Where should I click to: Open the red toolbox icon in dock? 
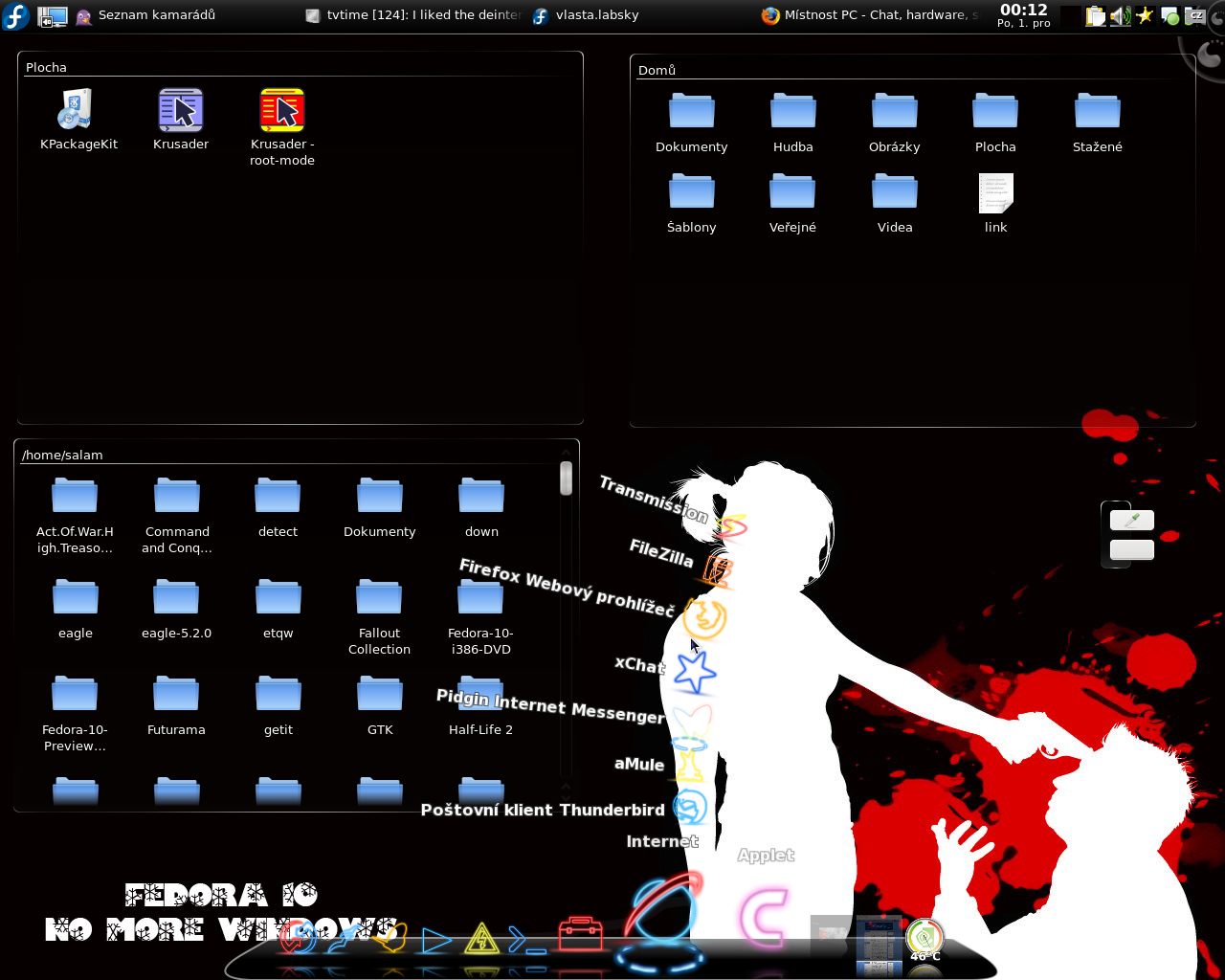point(581,935)
